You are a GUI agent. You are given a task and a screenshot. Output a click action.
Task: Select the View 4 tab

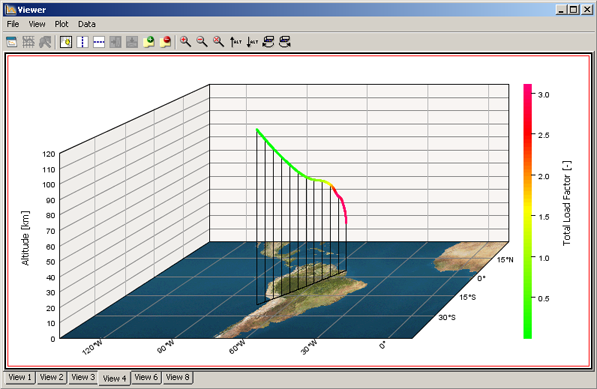(x=115, y=378)
